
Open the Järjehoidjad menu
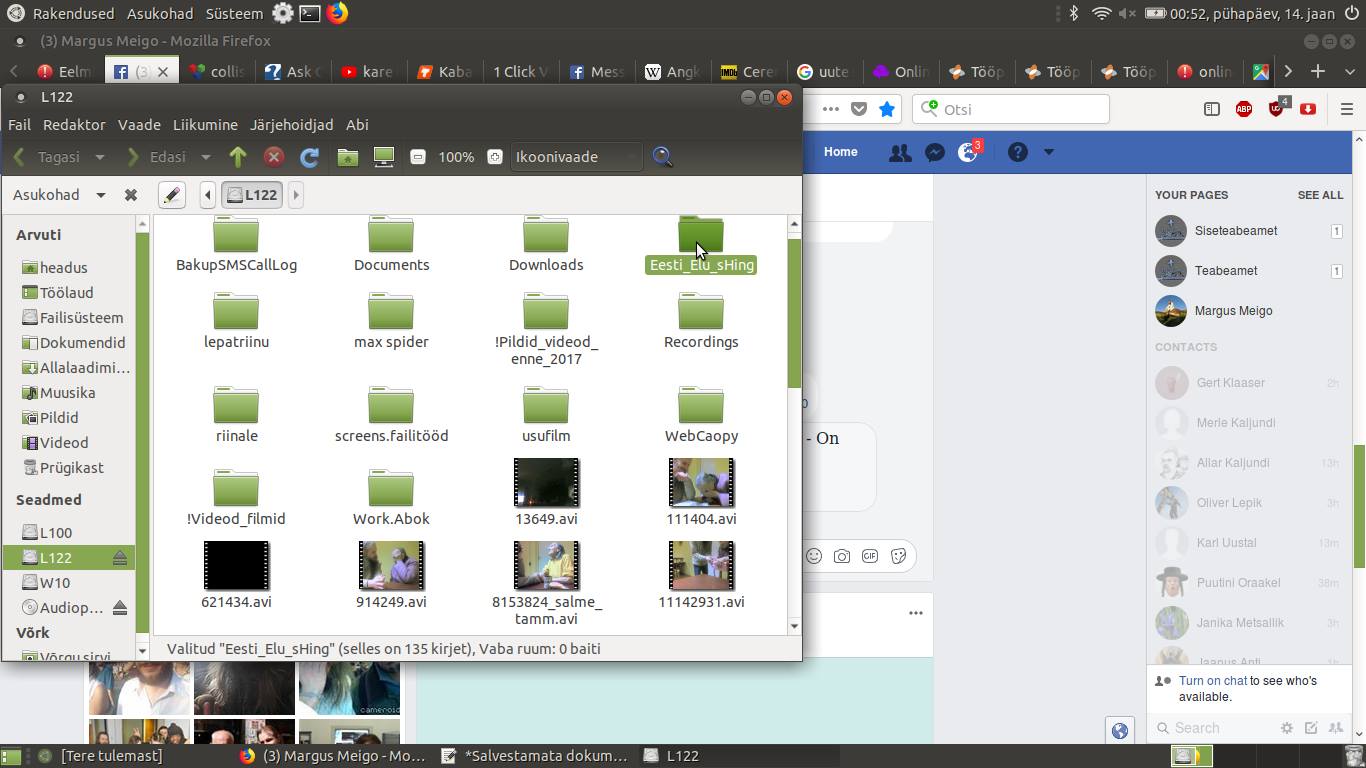click(x=291, y=125)
